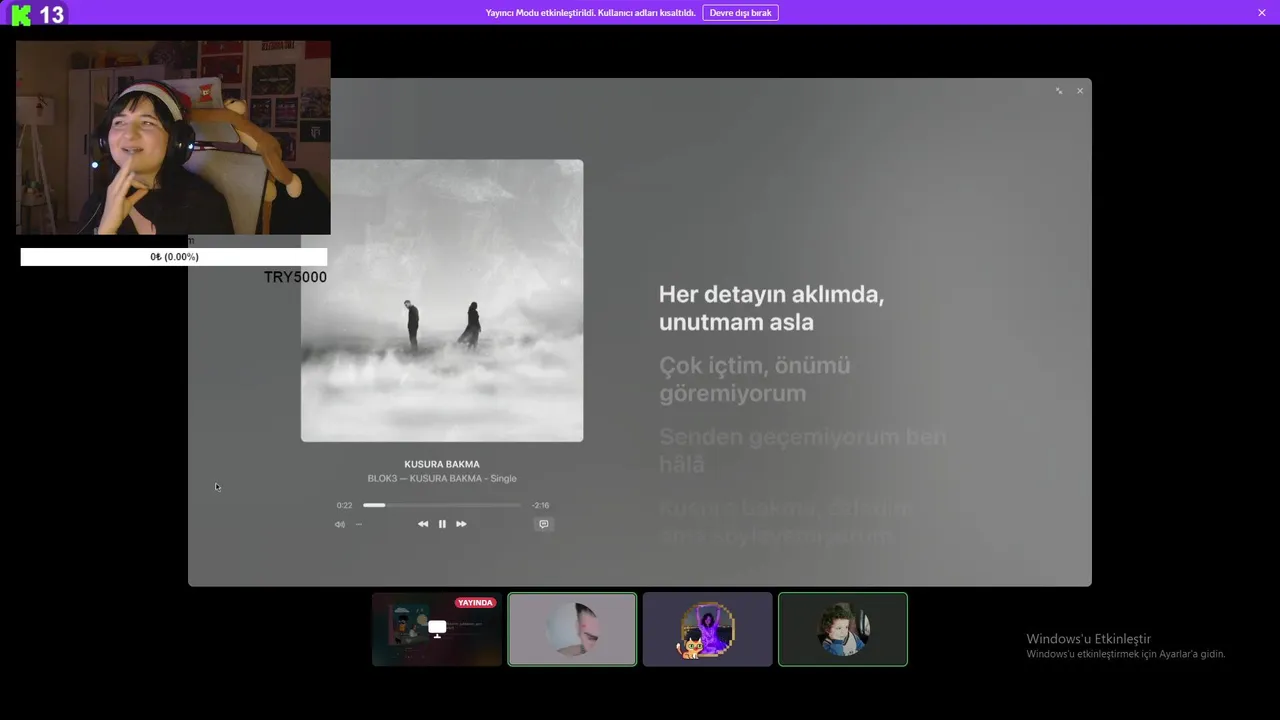Dismiss the purple streamer mode banner
The image size is (1280, 720).
[x=1262, y=13]
